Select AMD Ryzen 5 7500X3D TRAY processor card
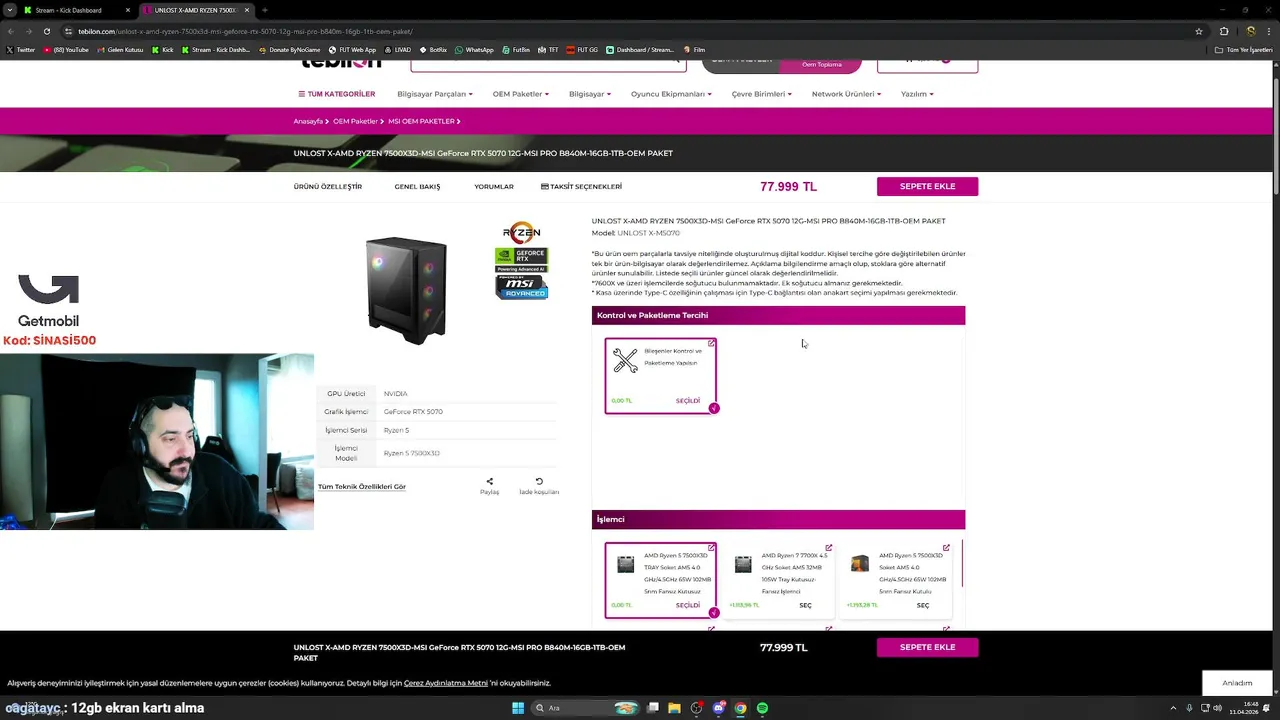This screenshot has width=1280, height=720. 660,580
